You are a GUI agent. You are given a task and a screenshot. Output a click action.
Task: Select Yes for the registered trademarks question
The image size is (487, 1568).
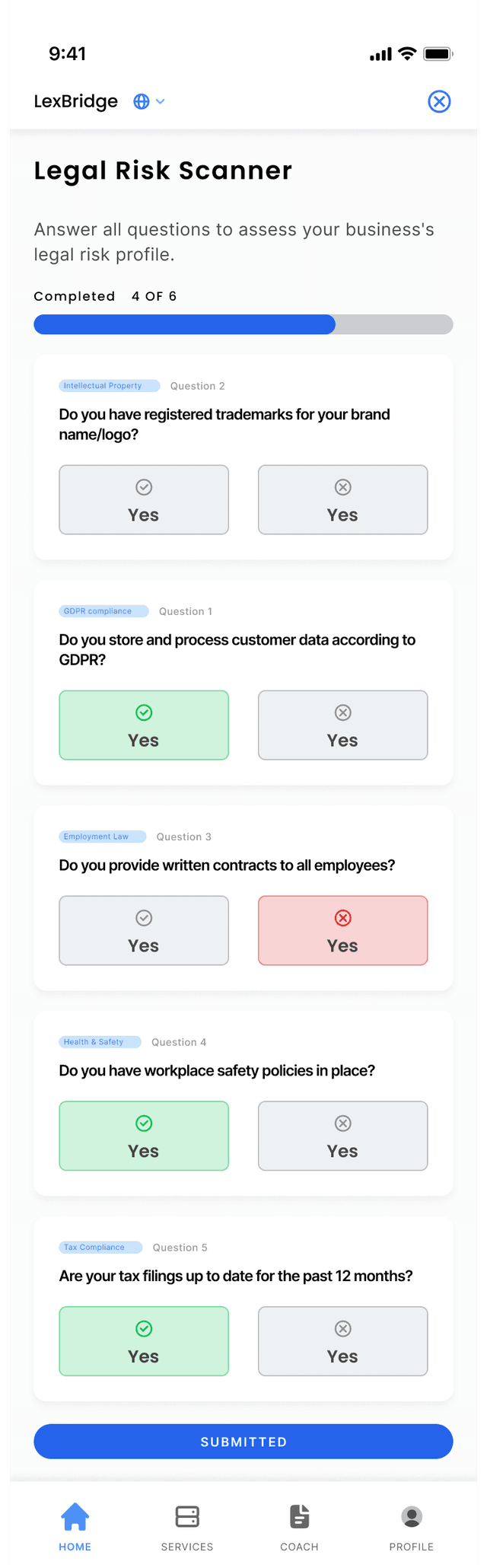pos(144,499)
